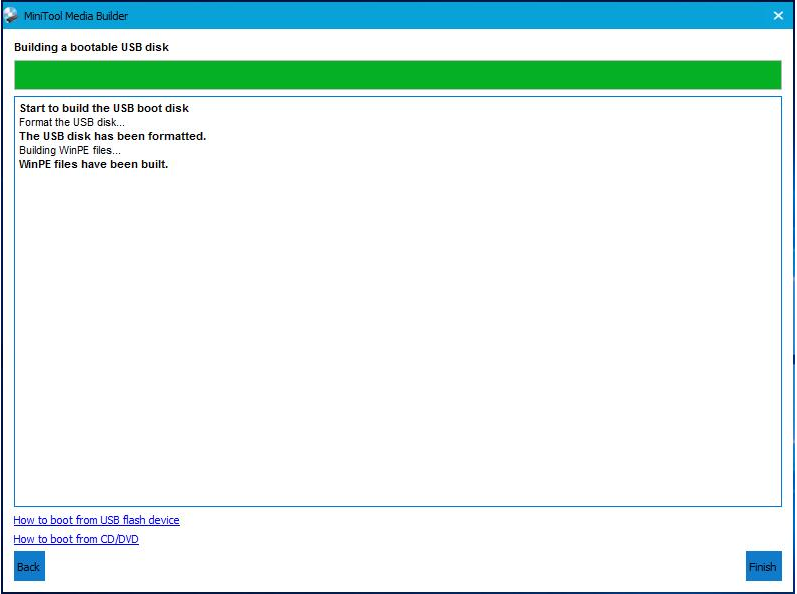Click the Finish button
Viewport: 797px width, 594px height.
point(763,566)
